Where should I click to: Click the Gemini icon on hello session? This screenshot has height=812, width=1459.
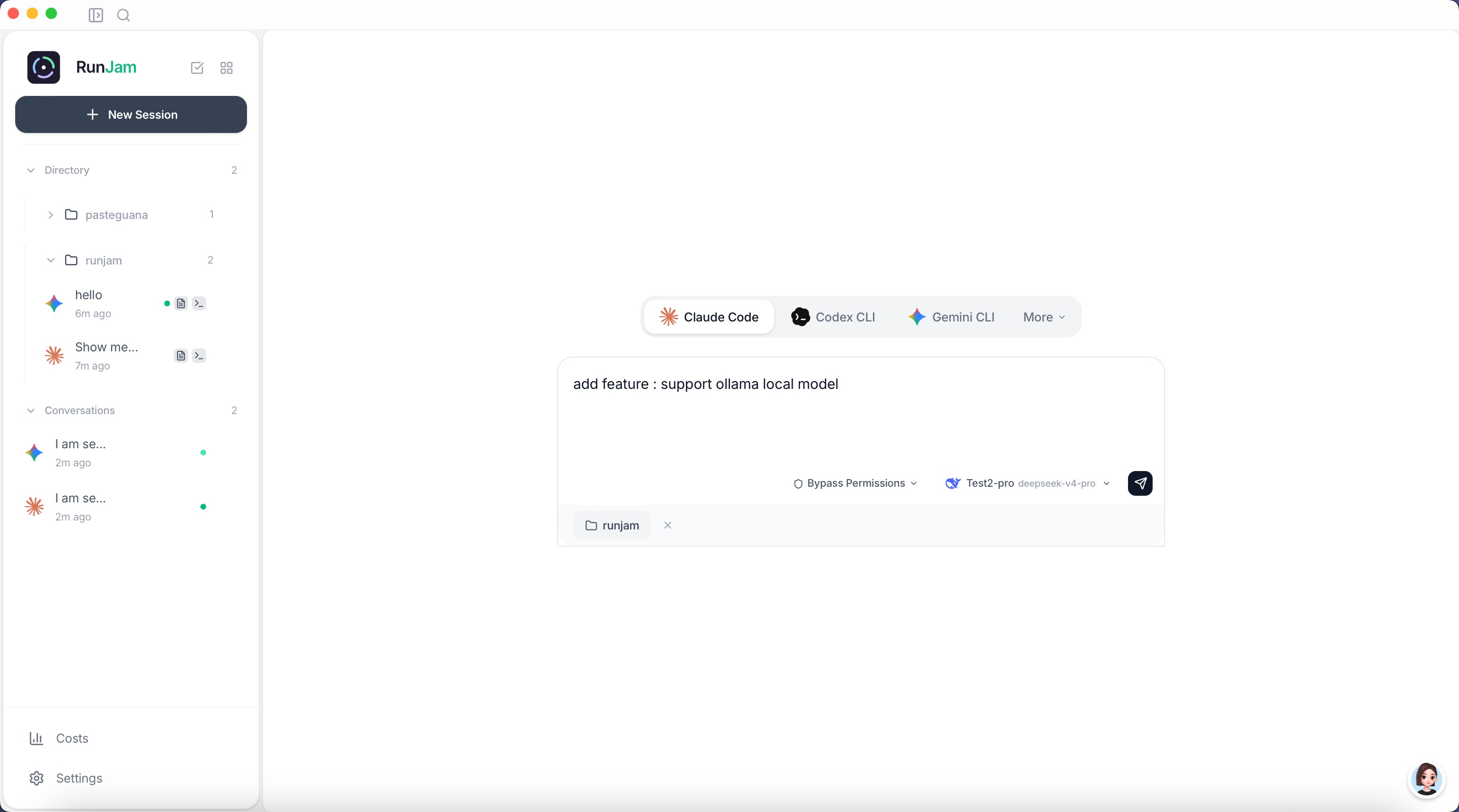(54, 303)
